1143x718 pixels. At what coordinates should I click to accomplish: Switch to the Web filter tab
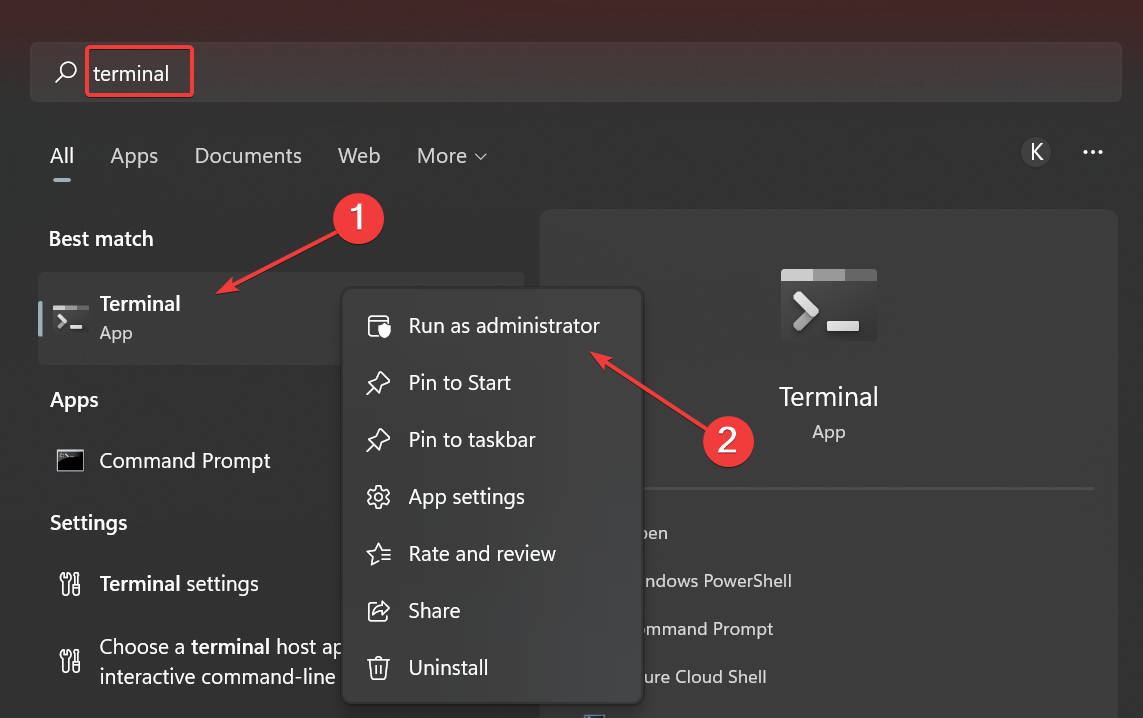(359, 156)
